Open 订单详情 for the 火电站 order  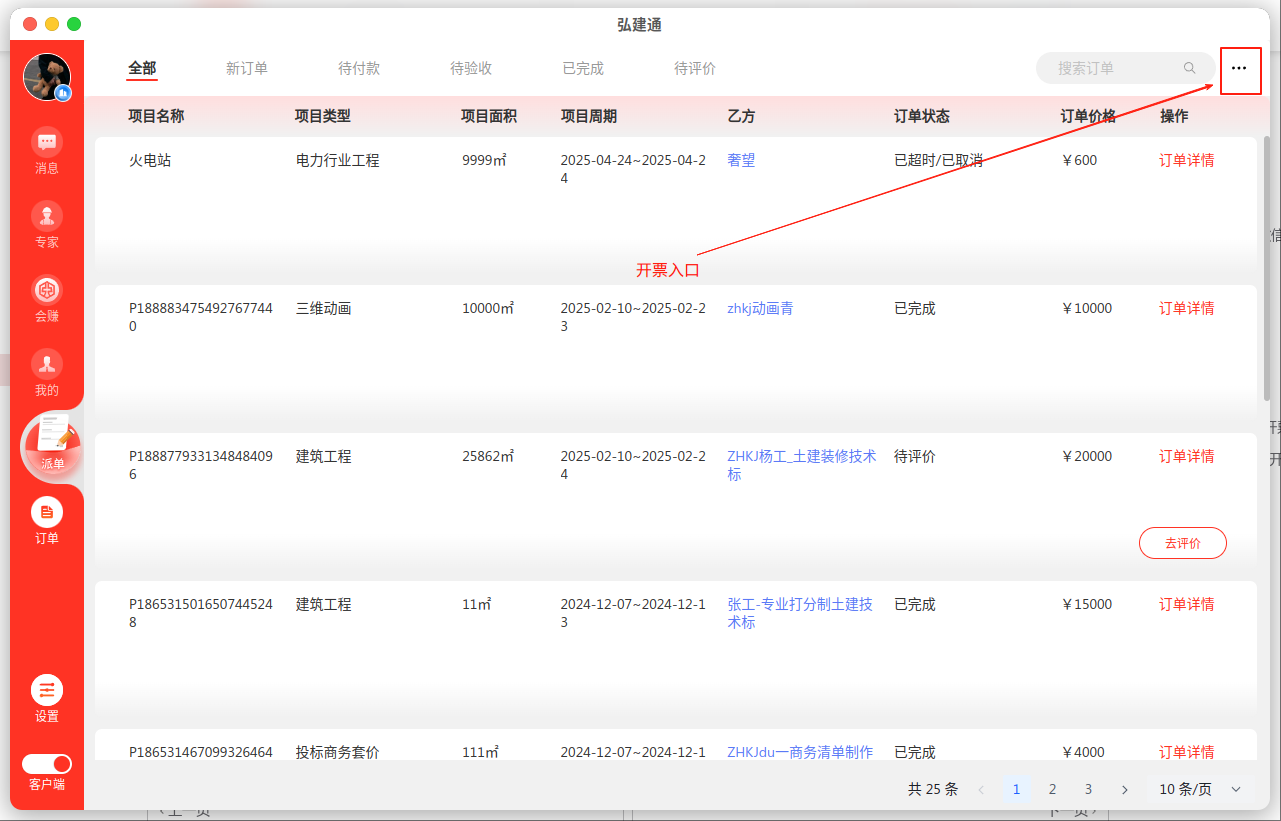1186,160
